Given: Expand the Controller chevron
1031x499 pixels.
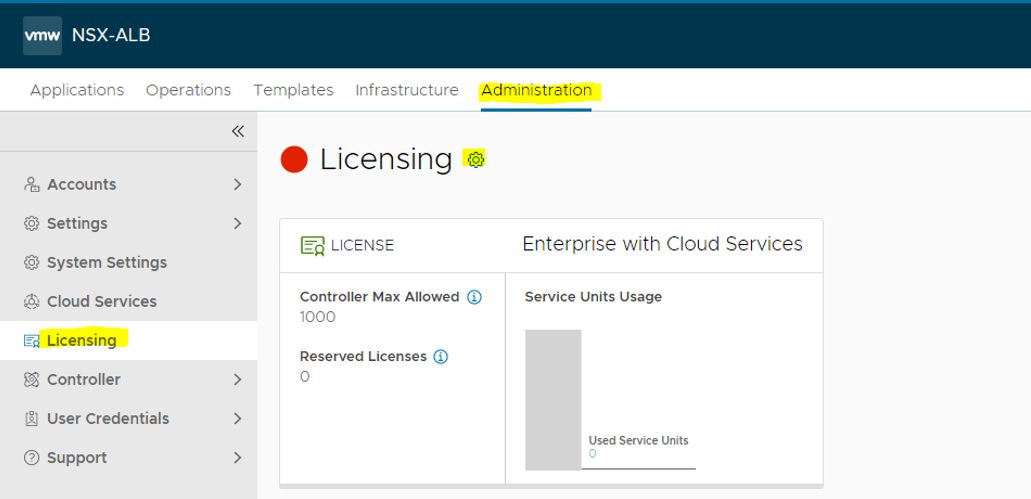Looking at the screenshot, I should point(237,379).
